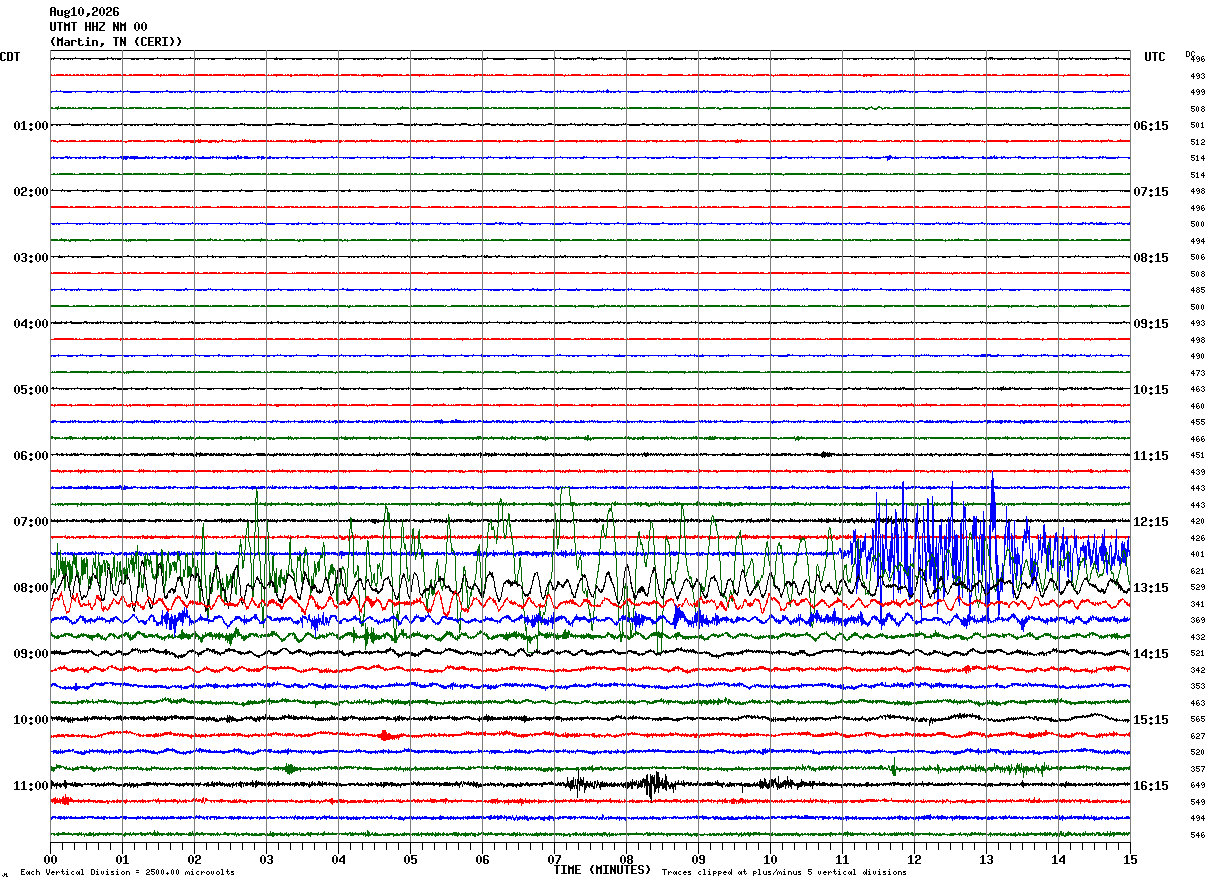
Task: Click the 07:00 CDT row label
Action: (x=31, y=522)
